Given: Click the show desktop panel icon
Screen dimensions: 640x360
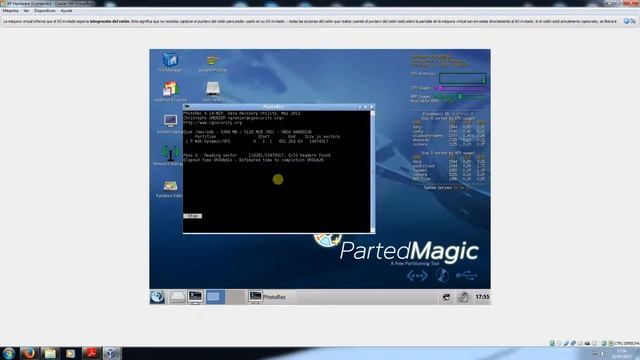Looking at the screenshot, I should [x=215, y=297].
